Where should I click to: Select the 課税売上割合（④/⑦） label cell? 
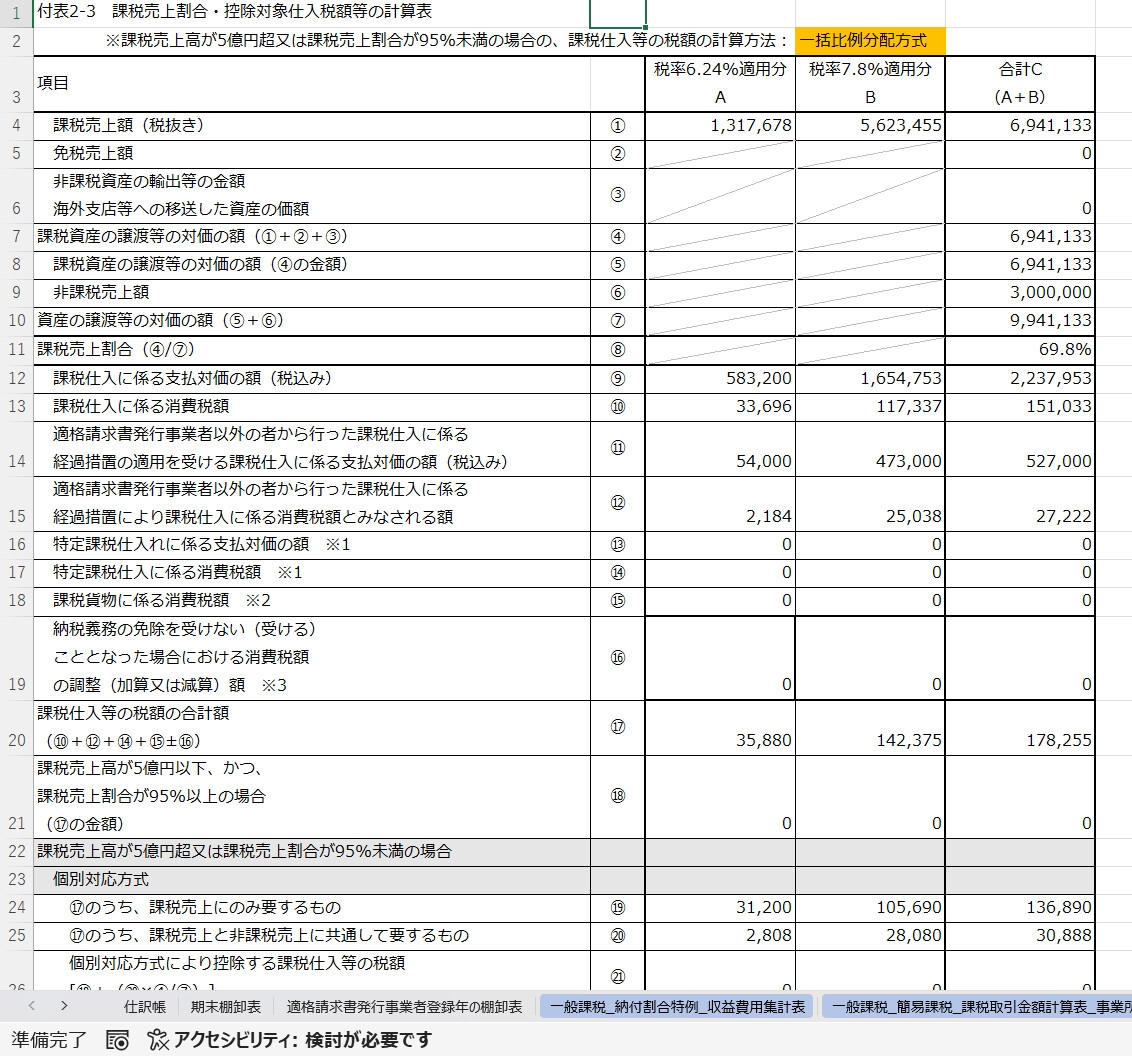tap(312, 350)
